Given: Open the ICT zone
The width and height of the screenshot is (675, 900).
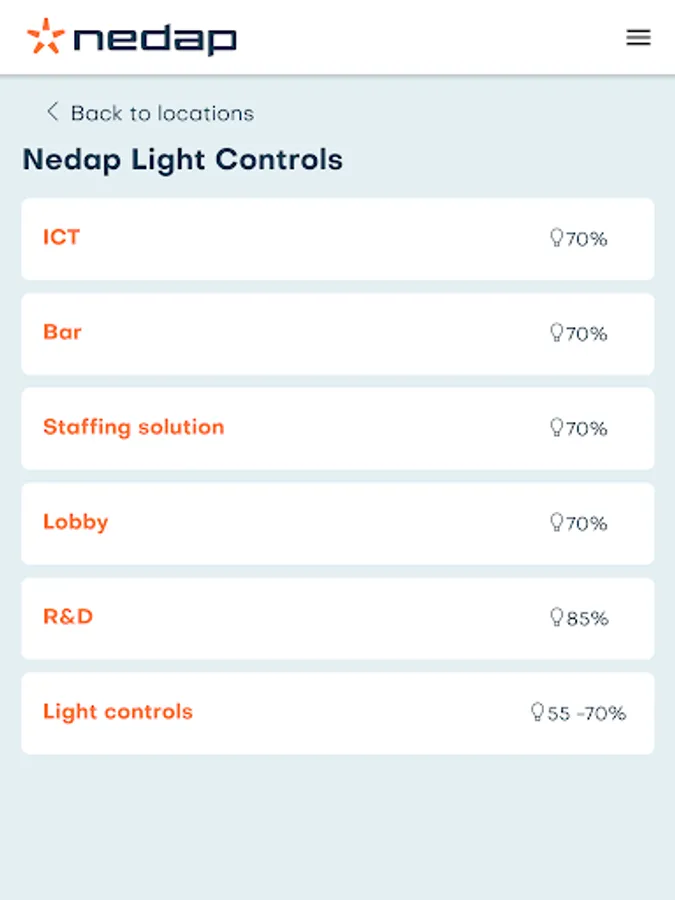Looking at the screenshot, I should tap(61, 237).
